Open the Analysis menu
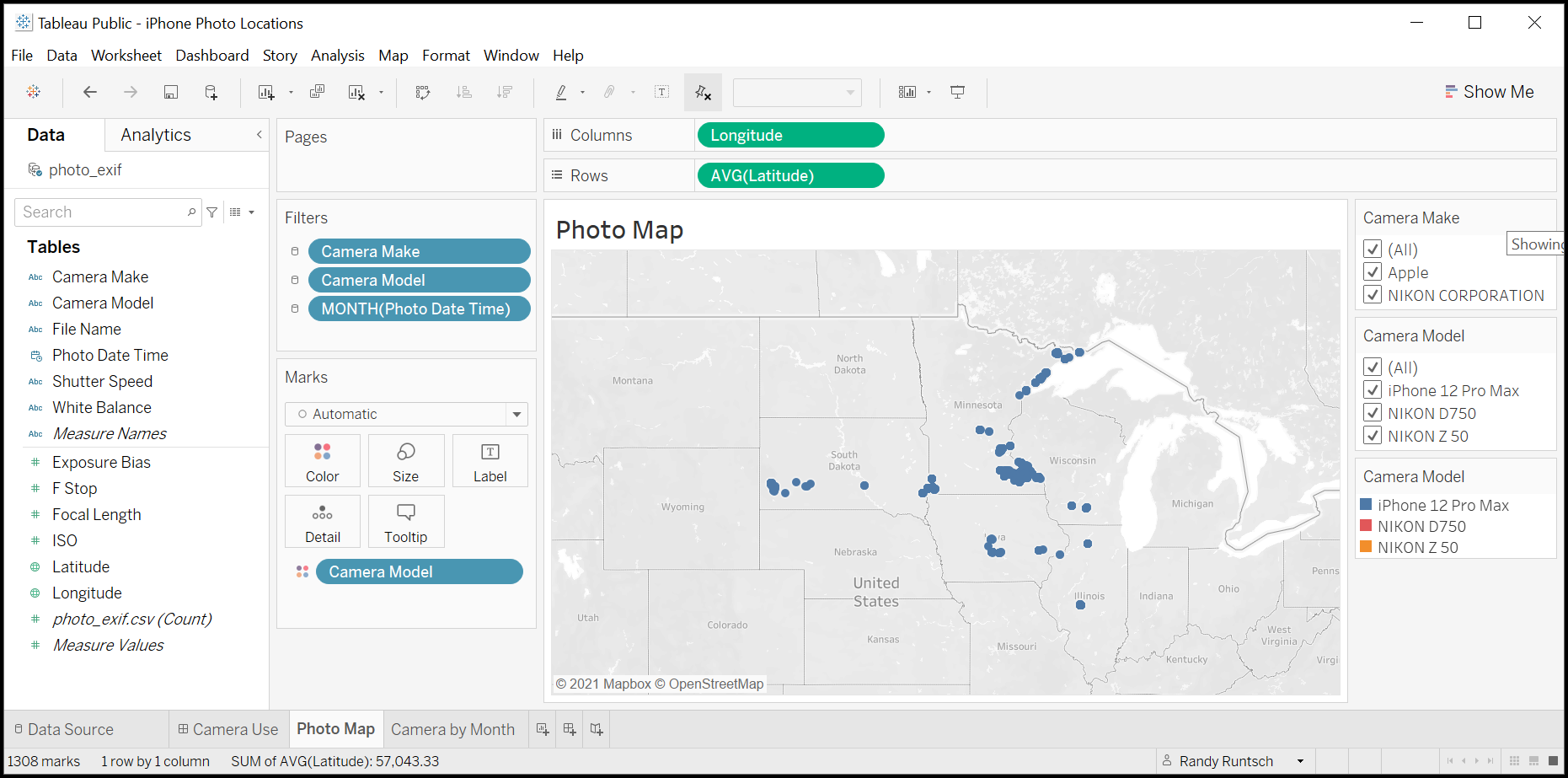Image resolution: width=1568 pixels, height=778 pixels. coord(337,56)
